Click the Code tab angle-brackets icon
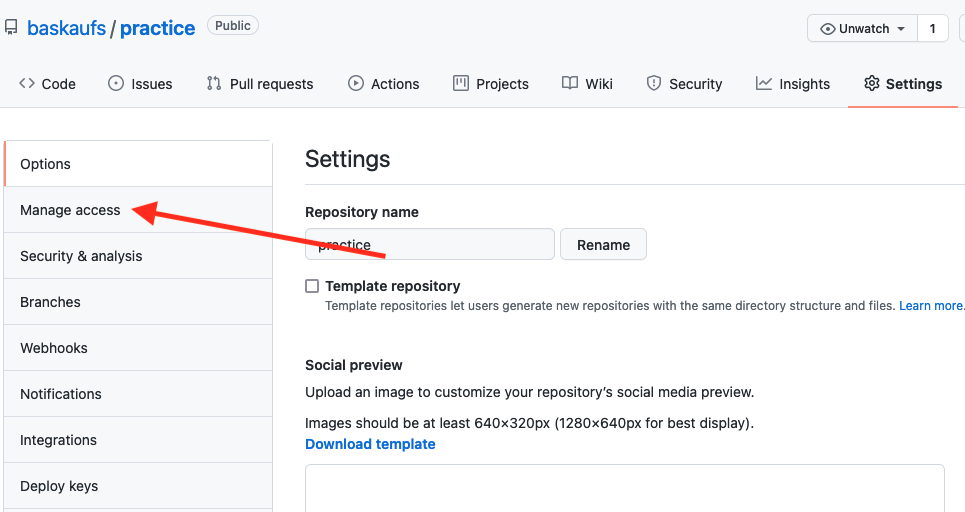Viewport: 965px width, 512px height. (26, 83)
